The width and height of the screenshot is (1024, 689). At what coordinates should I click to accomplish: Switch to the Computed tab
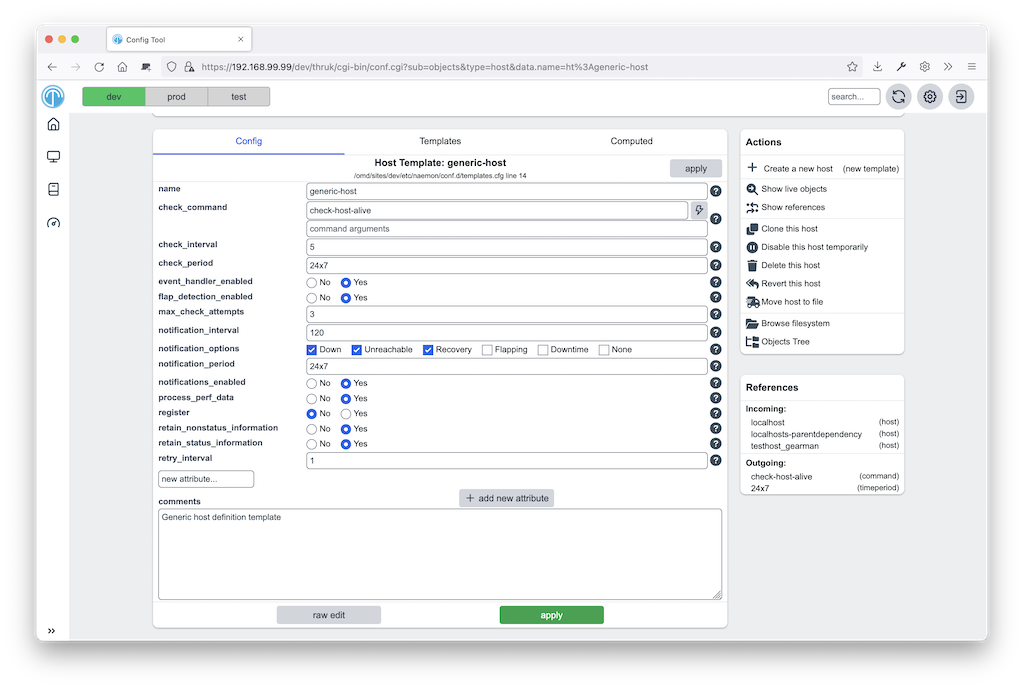[632, 141]
